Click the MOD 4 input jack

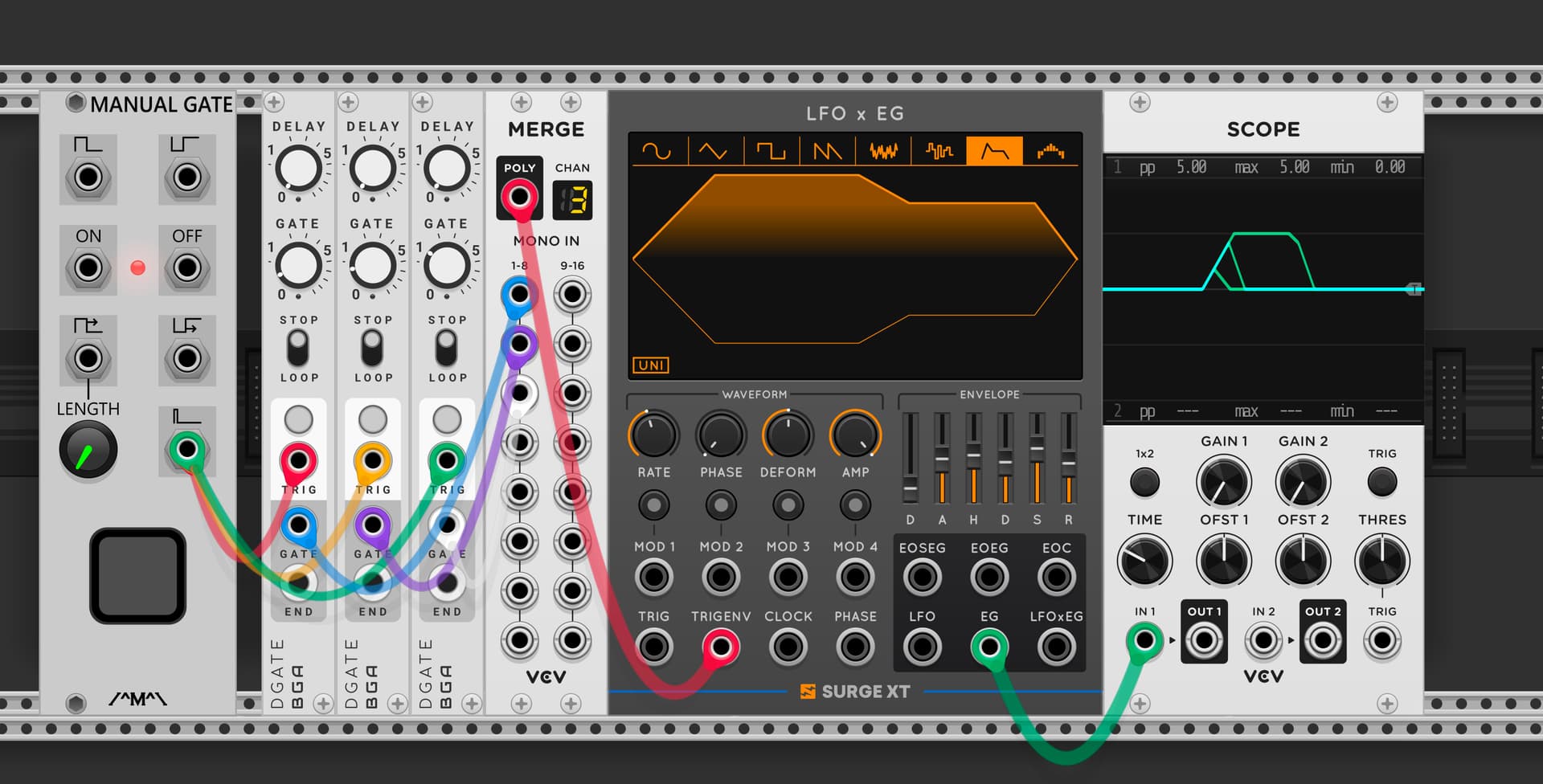(x=855, y=577)
